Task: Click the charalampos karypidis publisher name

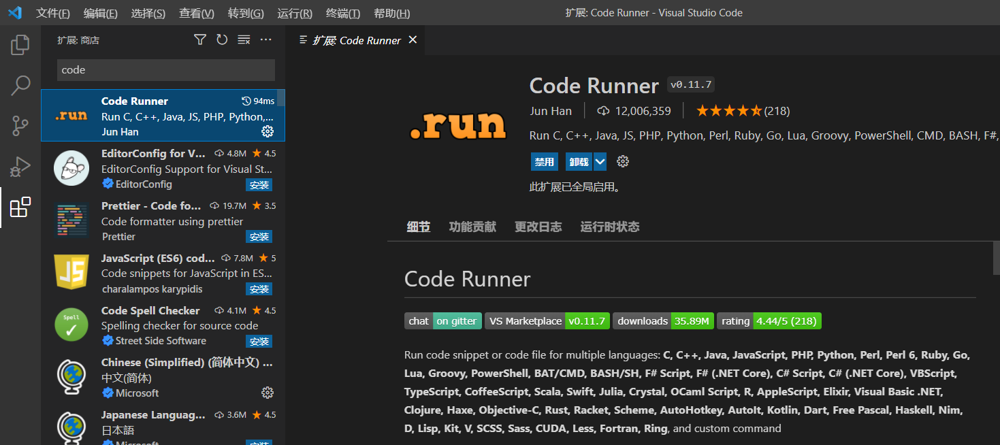Action: (154, 289)
